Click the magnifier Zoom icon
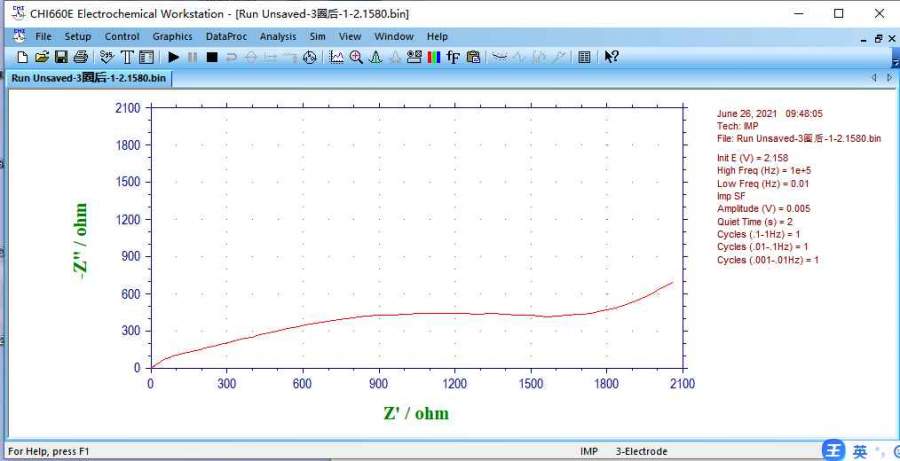The image size is (900, 461). [356, 57]
